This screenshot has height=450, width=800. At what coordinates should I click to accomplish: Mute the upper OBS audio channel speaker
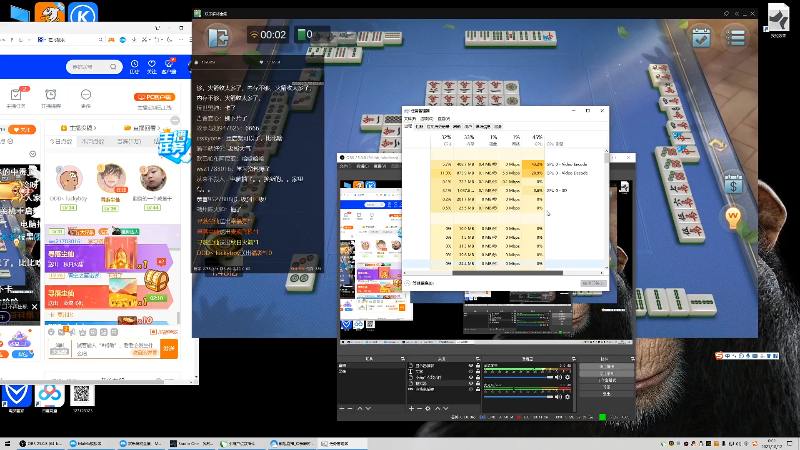pyautogui.click(x=558, y=378)
